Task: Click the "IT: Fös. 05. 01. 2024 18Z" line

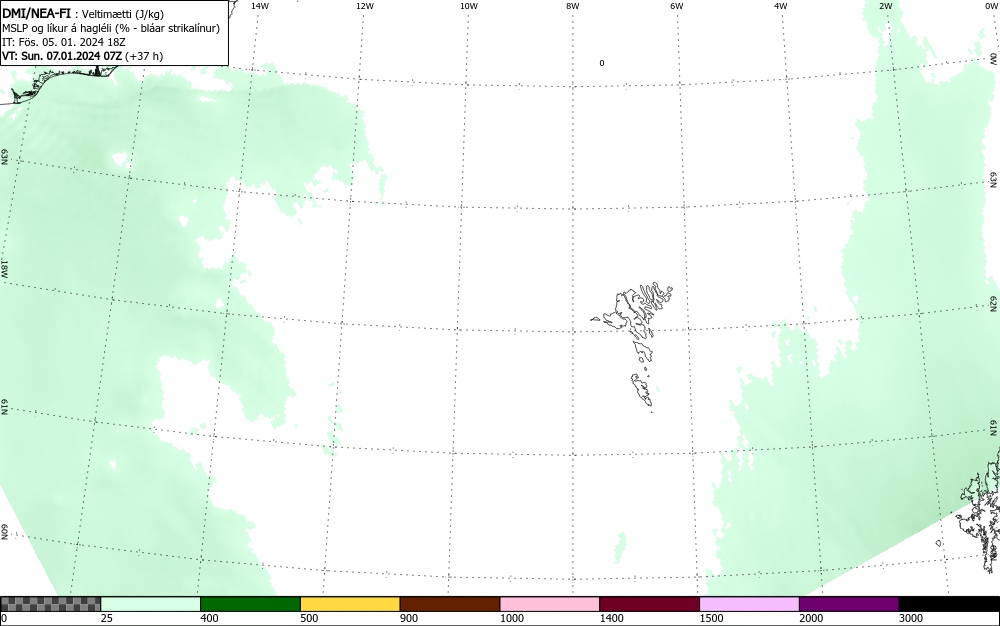Action: [64, 42]
